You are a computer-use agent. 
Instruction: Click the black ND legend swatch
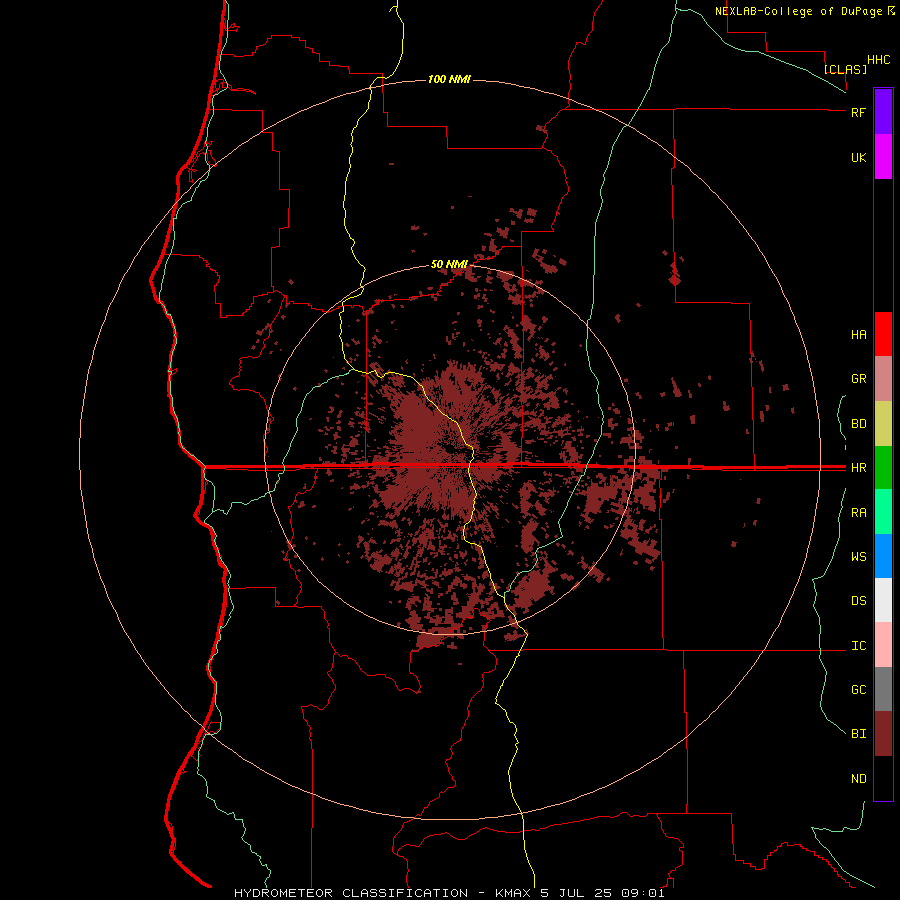tap(883, 778)
